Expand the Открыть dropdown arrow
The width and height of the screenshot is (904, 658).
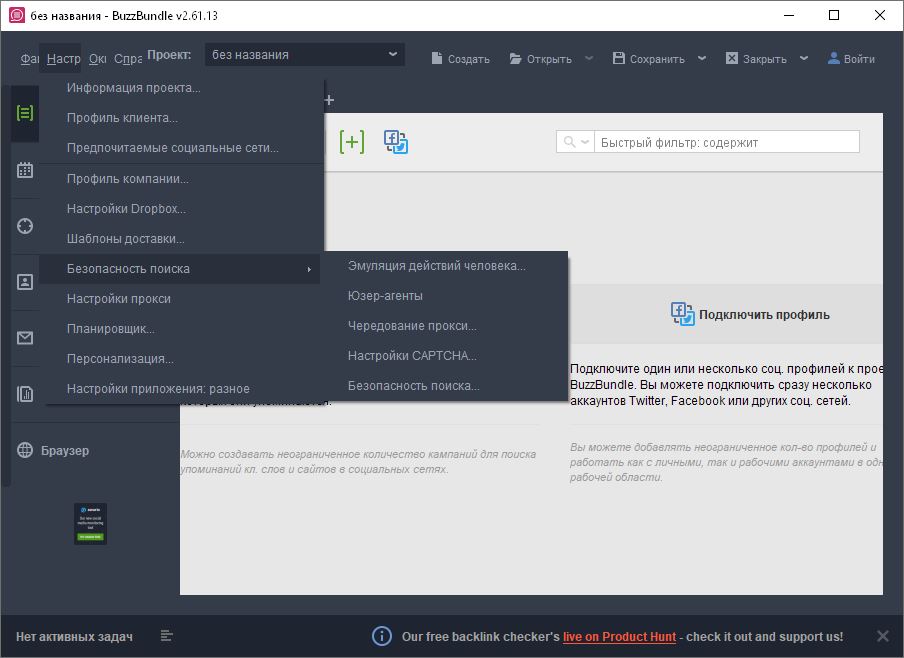point(589,58)
